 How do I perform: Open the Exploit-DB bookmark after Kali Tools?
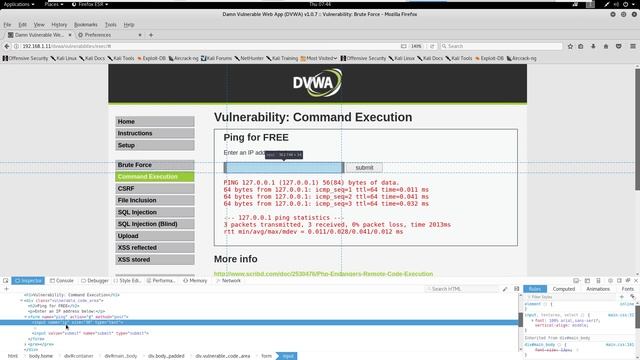[x=151, y=58]
